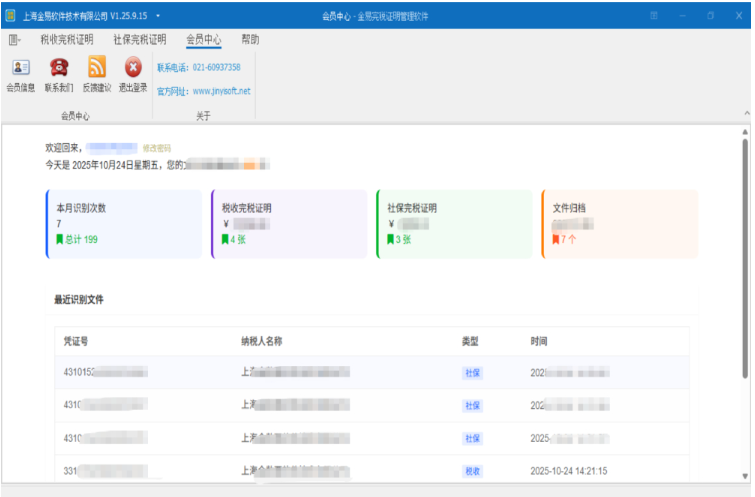Open the quick access dropdown arrow in title bar
Image resolution: width=755 pixels, height=497 pixels.
[x=158, y=16]
